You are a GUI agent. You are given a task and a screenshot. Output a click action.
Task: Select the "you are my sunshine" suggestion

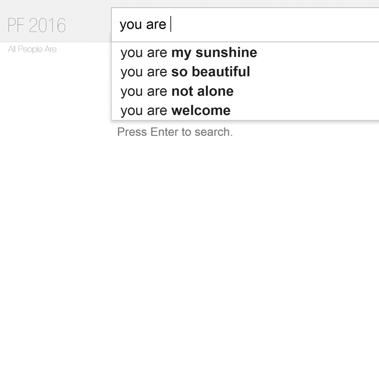point(245,53)
